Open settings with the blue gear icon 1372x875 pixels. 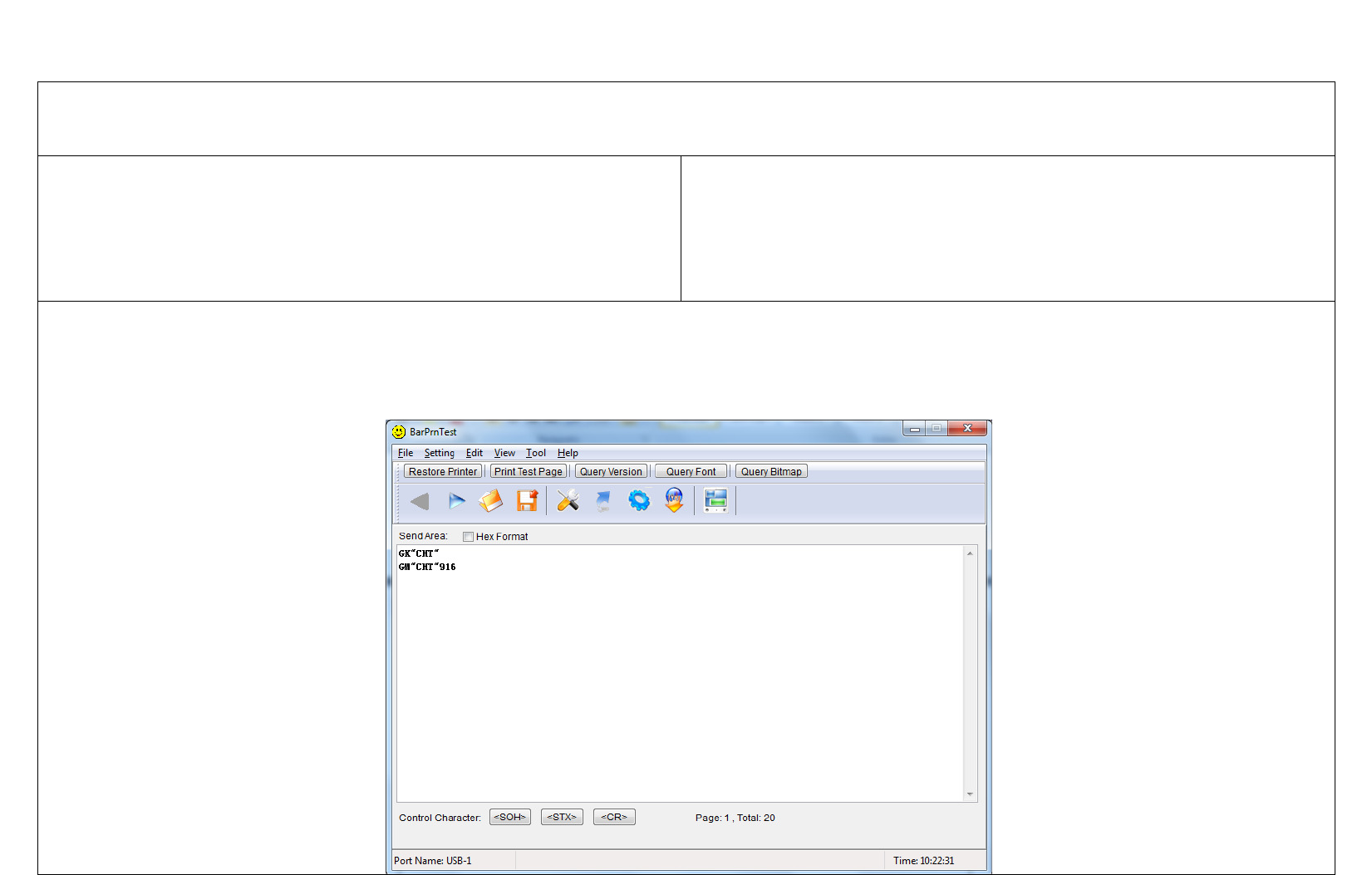tap(639, 500)
